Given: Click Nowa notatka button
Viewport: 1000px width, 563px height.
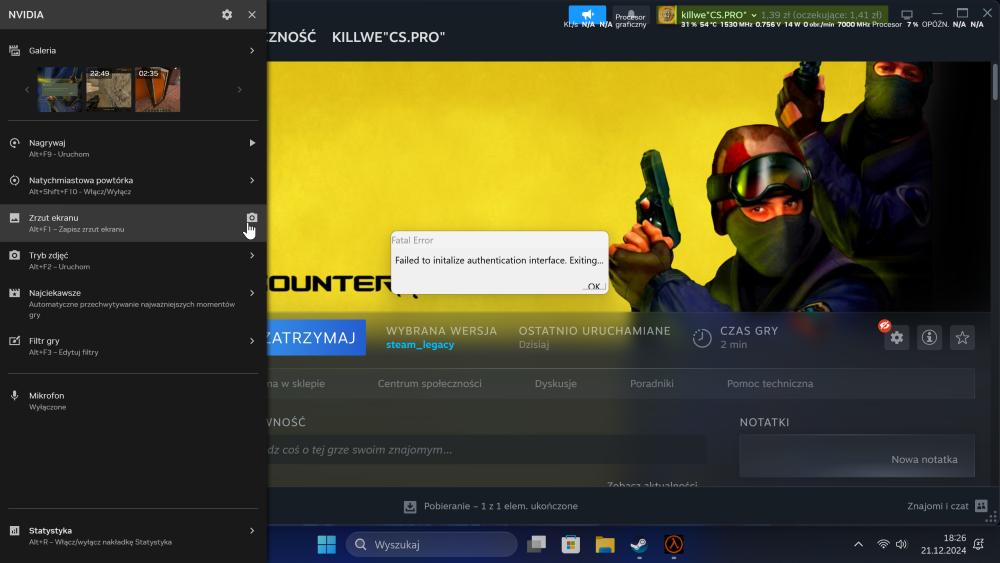Looking at the screenshot, I should [x=924, y=459].
